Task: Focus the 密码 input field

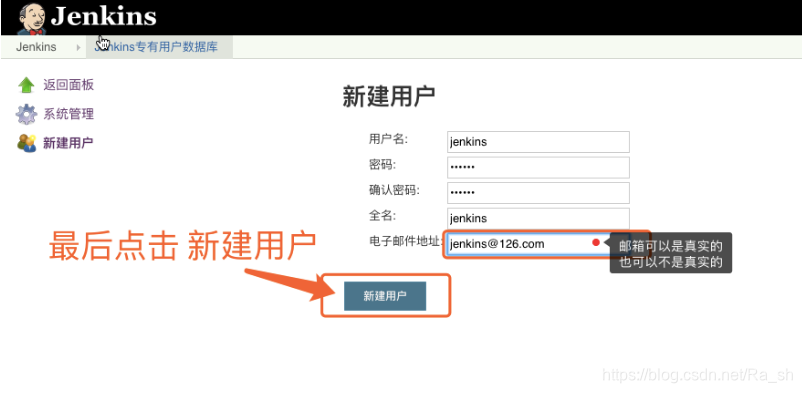Action: [538, 167]
